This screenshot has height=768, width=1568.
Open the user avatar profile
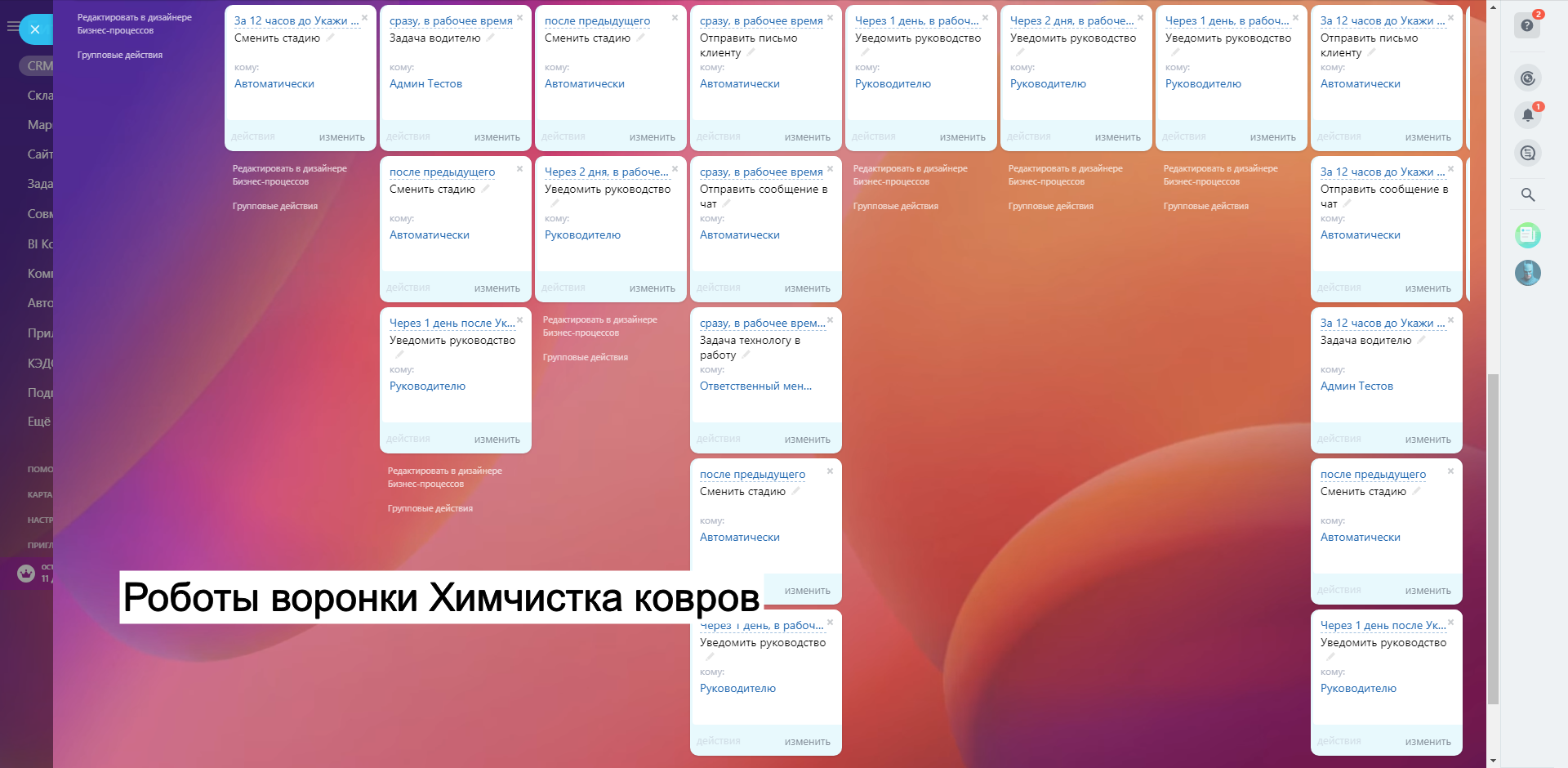pos(1527,272)
